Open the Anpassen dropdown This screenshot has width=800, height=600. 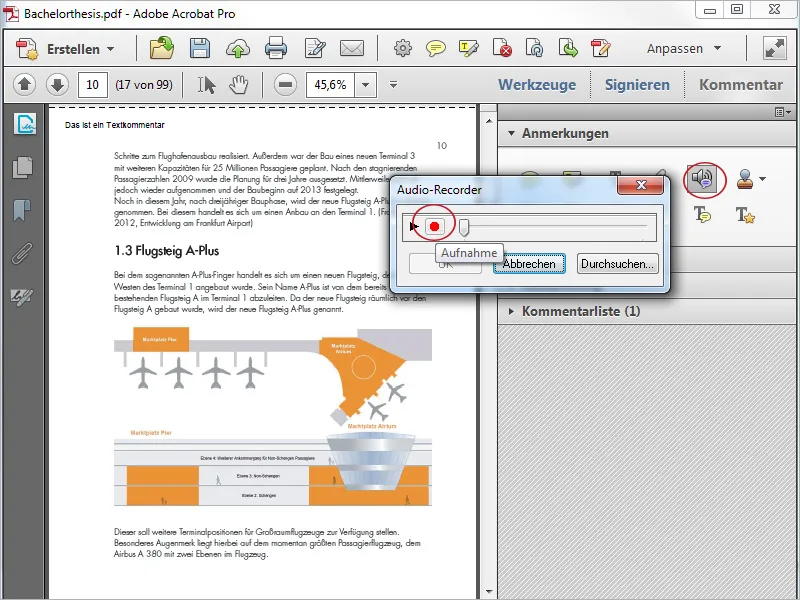point(684,48)
